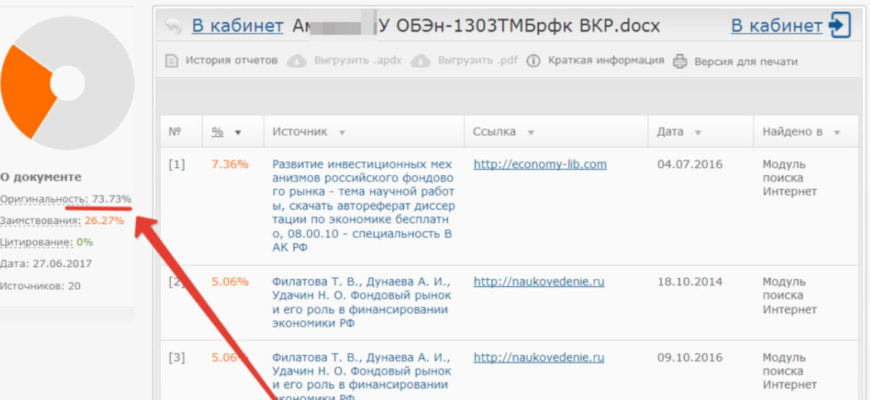Screen dimensions: 870x400
Task: Click the info icon for Краткая информация
Action: (x=533, y=61)
